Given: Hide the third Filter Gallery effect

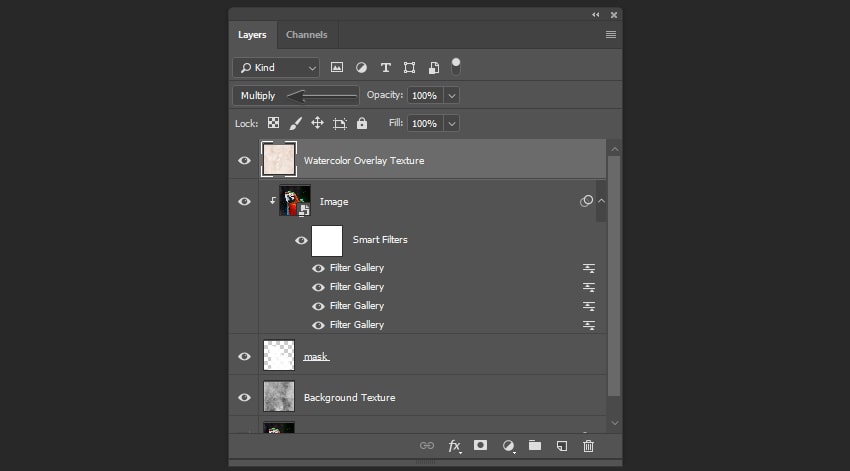Looking at the screenshot, I should click(318, 306).
